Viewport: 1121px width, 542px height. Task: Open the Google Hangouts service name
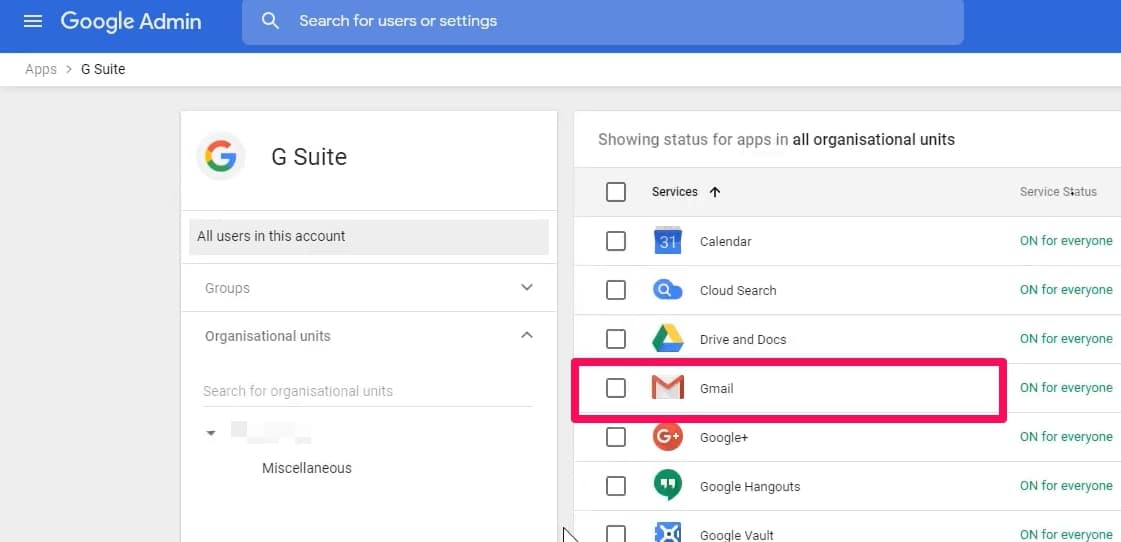click(x=750, y=487)
